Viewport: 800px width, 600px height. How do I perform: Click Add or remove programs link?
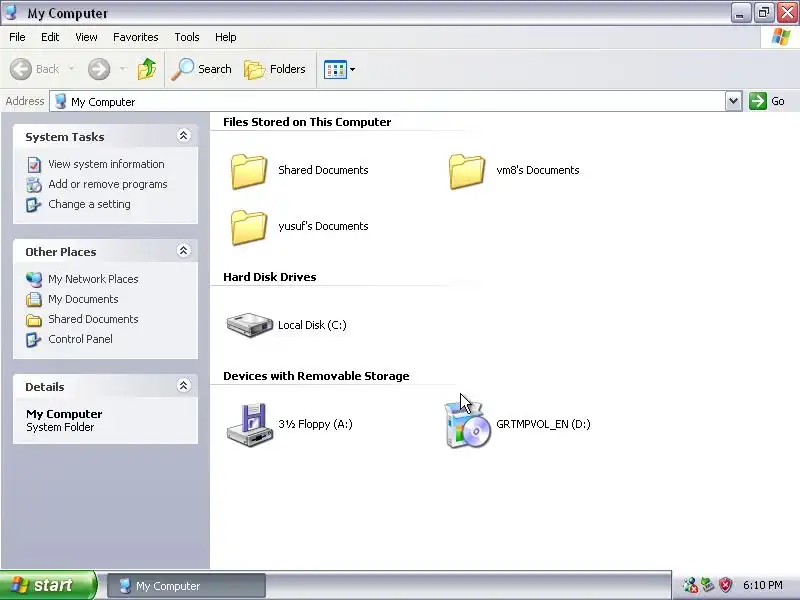[x=108, y=184]
